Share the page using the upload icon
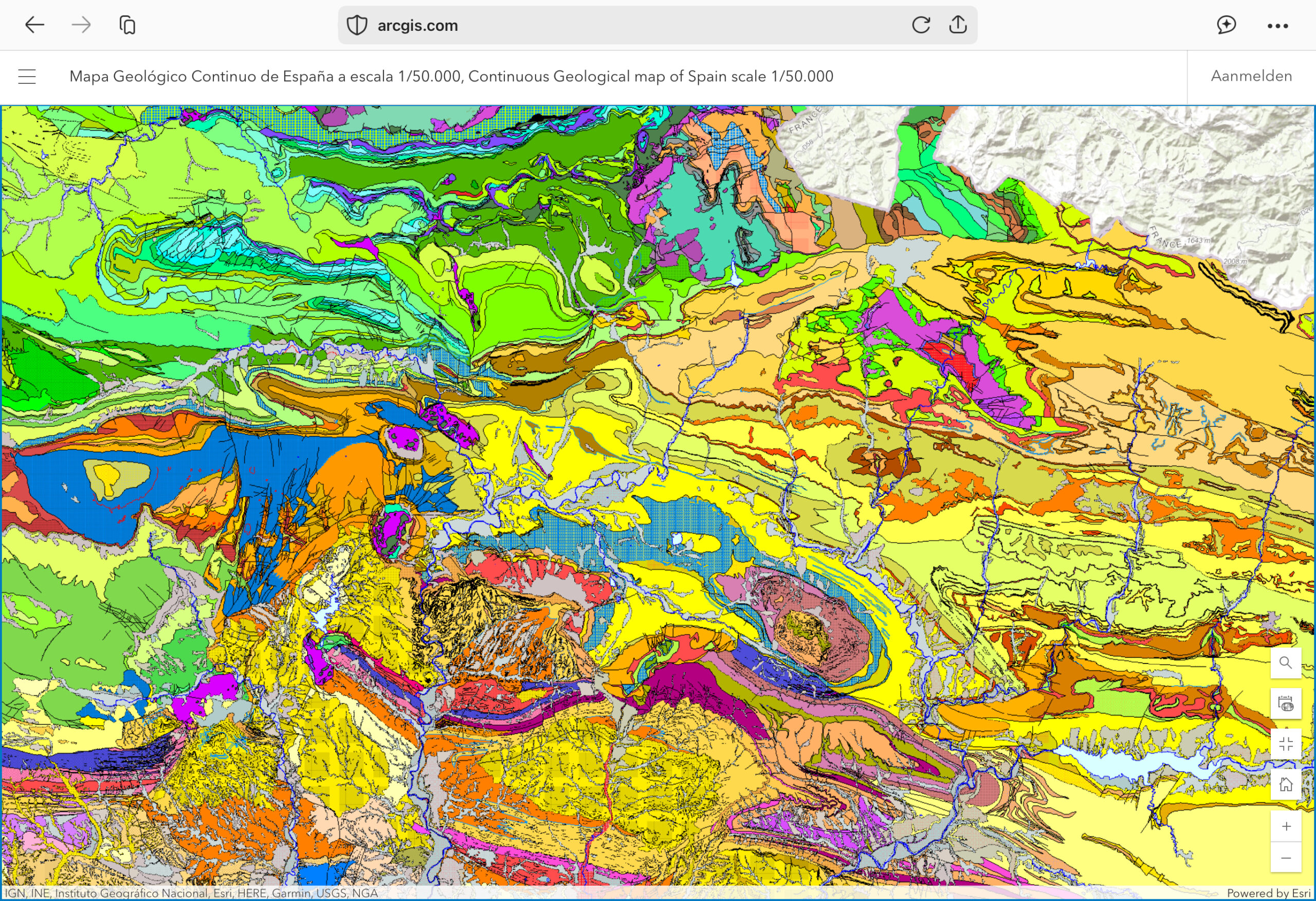 coord(958,25)
